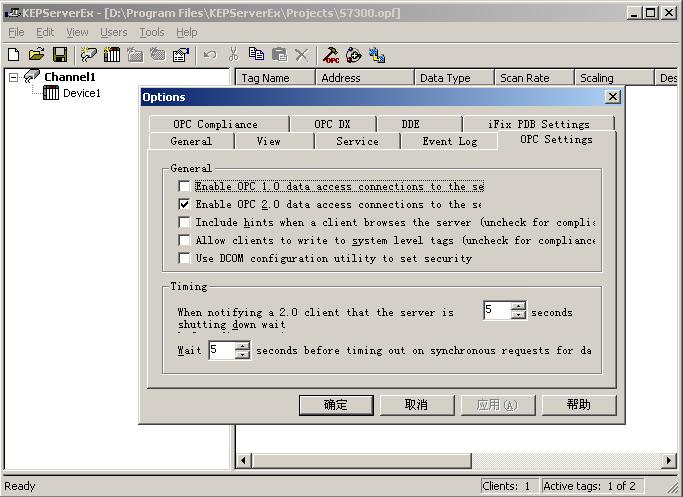Decrease synchronous request Wait value down arrow

click(x=242, y=355)
